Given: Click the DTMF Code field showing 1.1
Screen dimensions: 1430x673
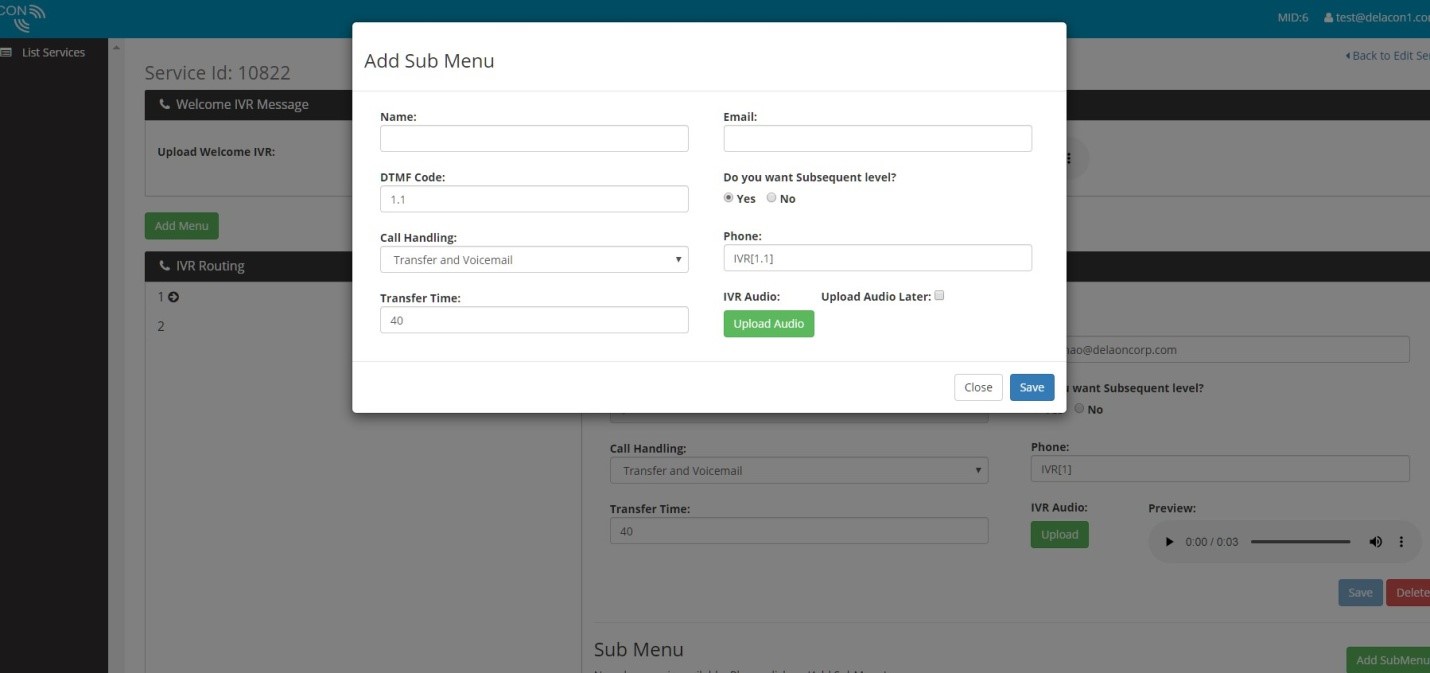Looking at the screenshot, I should [534, 199].
